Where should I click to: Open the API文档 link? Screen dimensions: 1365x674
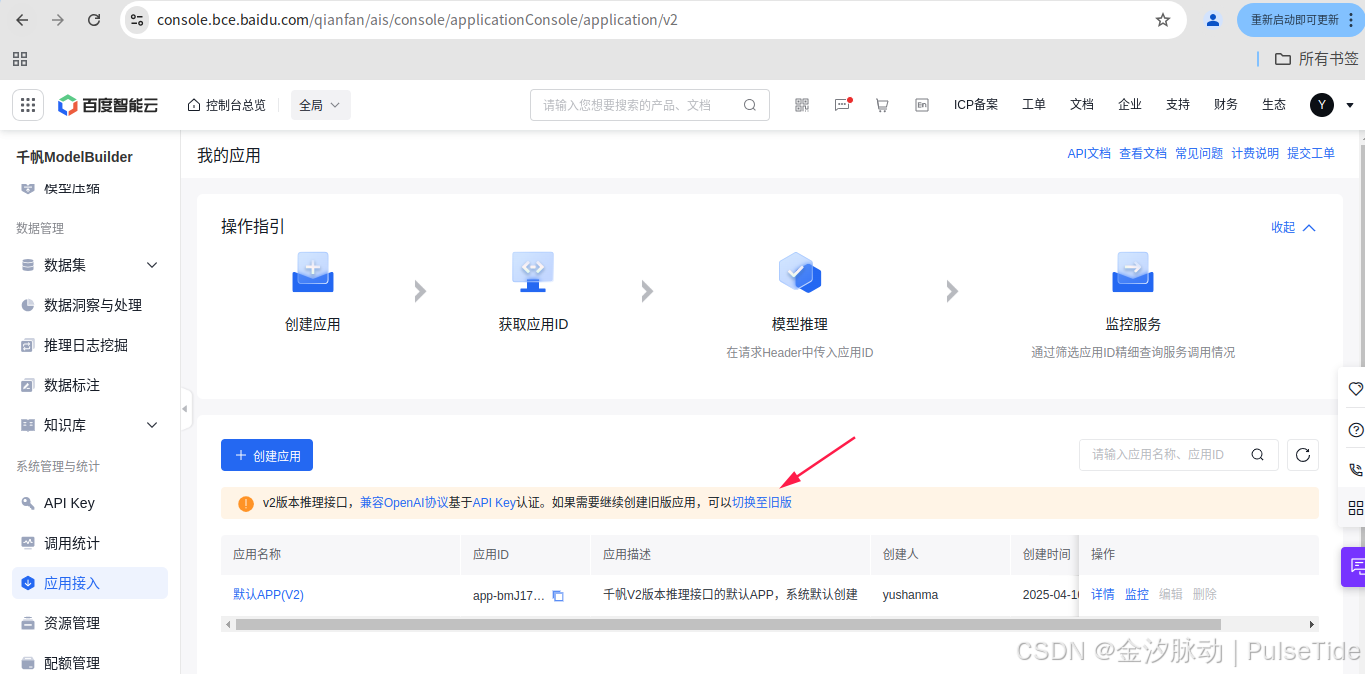pyautogui.click(x=1089, y=153)
